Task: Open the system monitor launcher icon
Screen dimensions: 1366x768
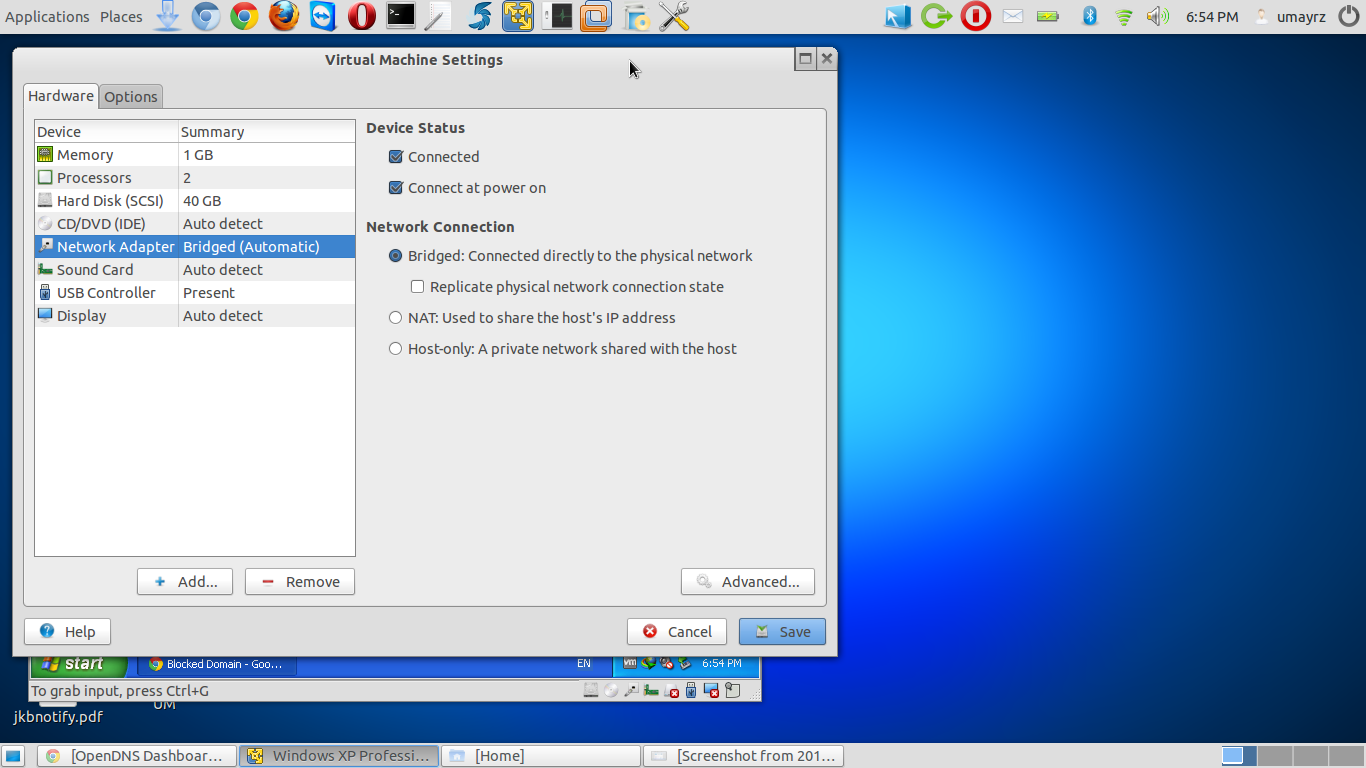Action: point(557,16)
